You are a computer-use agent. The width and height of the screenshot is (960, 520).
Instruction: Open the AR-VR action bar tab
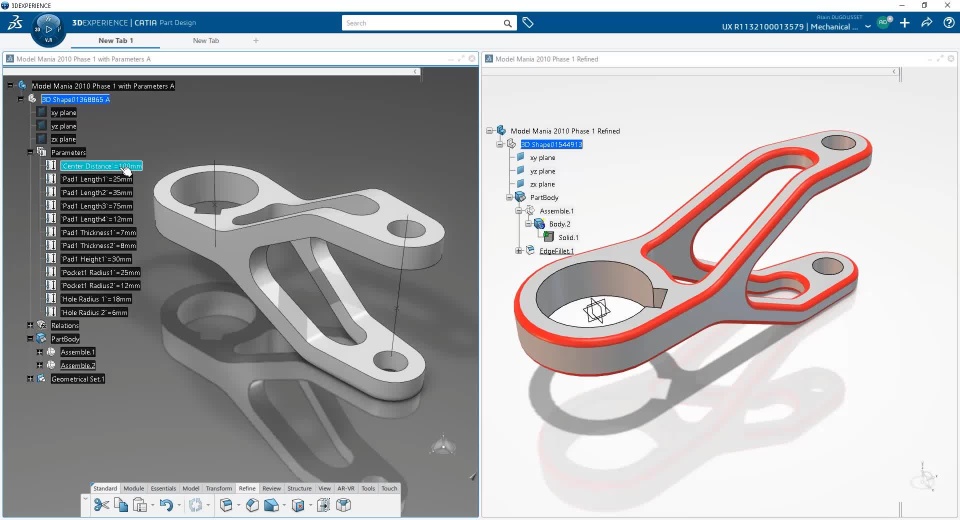pyautogui.click(x=346, y=488)
